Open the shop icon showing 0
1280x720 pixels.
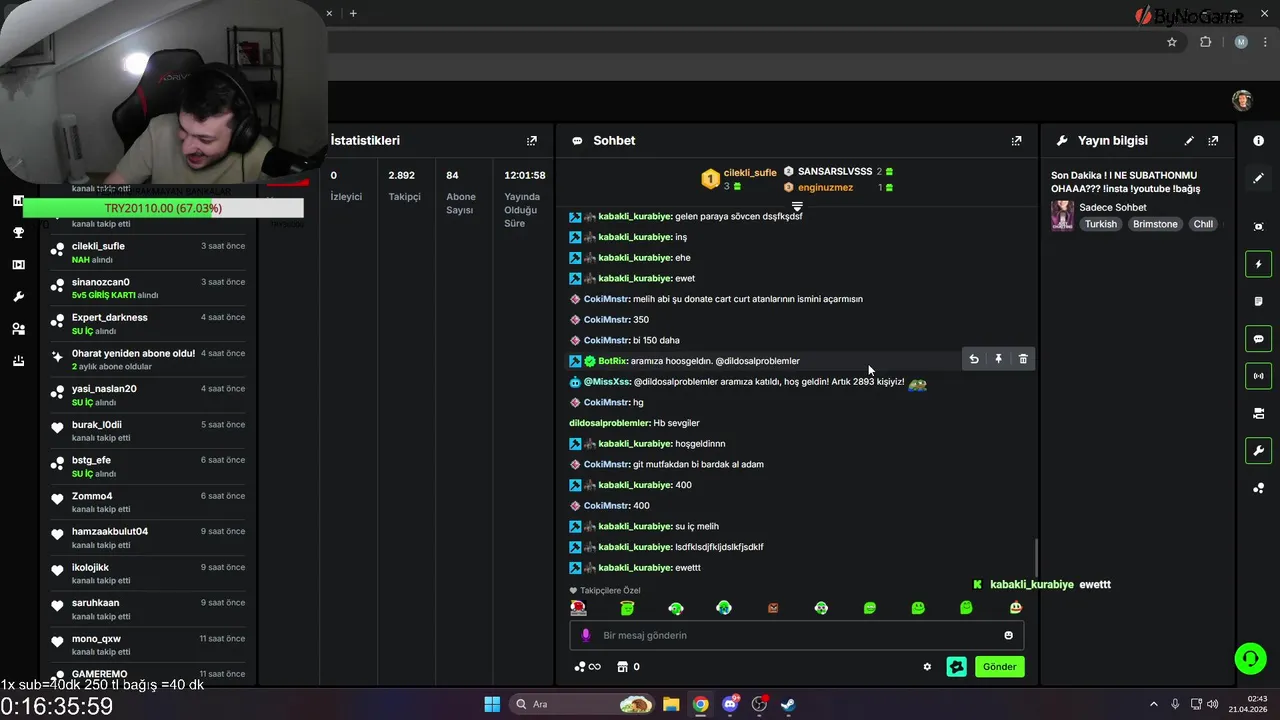point(628,667)
